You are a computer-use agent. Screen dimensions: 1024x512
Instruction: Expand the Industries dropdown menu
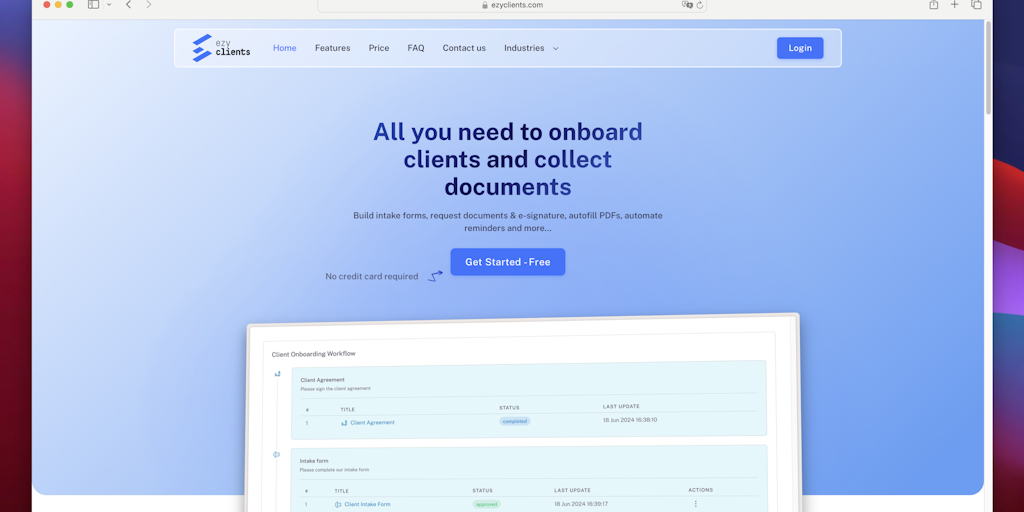point(531,48)
